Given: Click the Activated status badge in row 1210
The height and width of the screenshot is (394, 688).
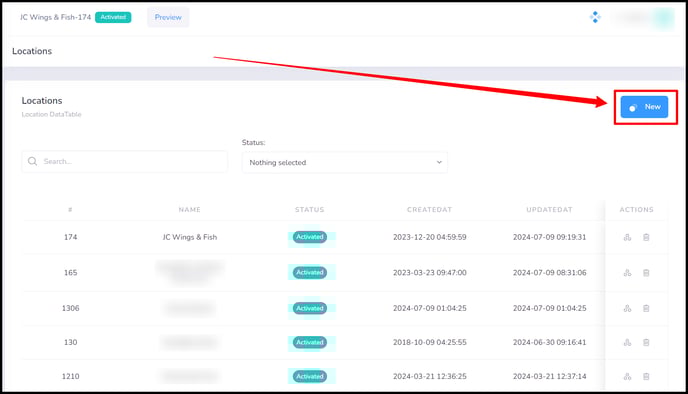Looking at the screenshot, I should (x=310, y=376).
